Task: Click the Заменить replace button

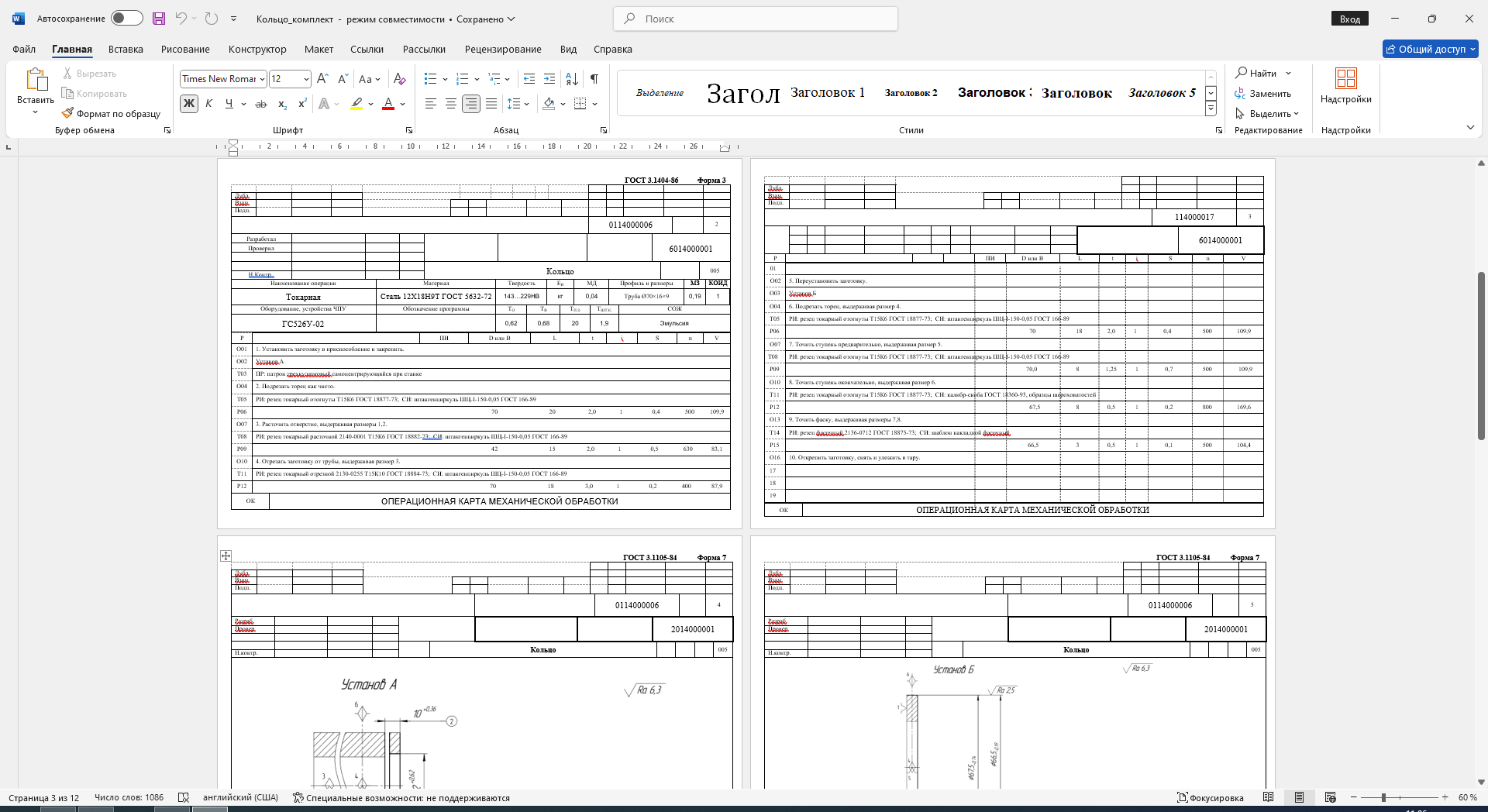Action: pos(1263,94)
